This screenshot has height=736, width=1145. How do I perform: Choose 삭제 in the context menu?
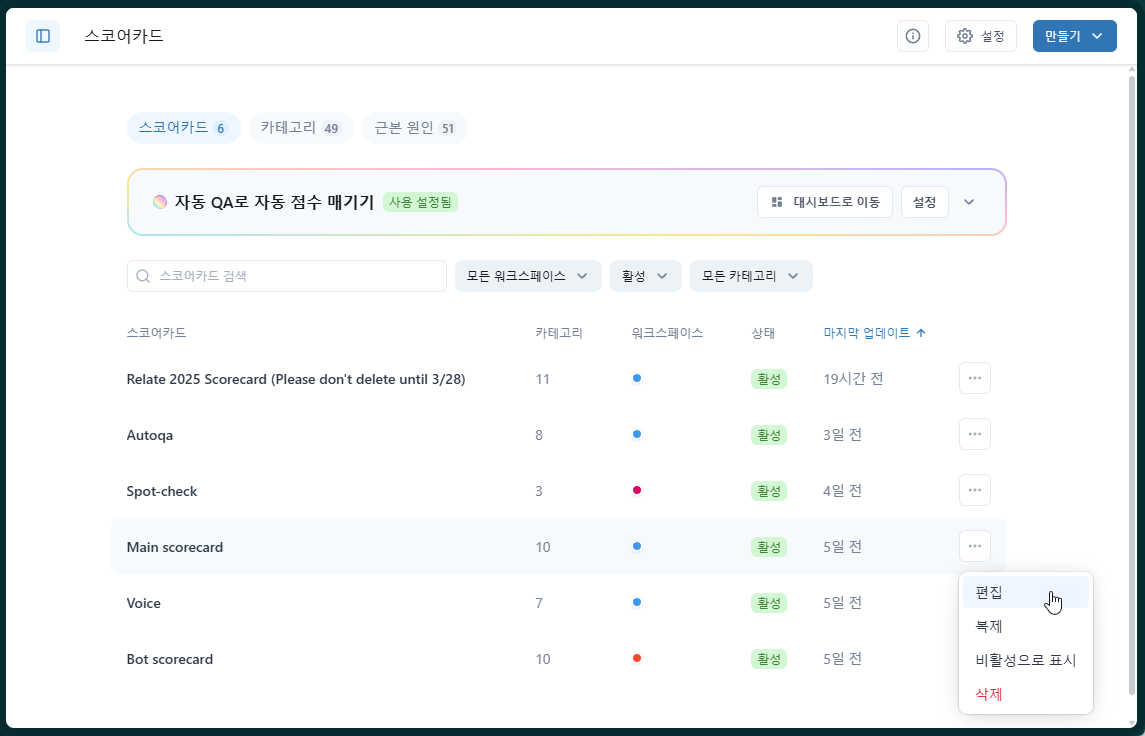[x=1026, y=694]
